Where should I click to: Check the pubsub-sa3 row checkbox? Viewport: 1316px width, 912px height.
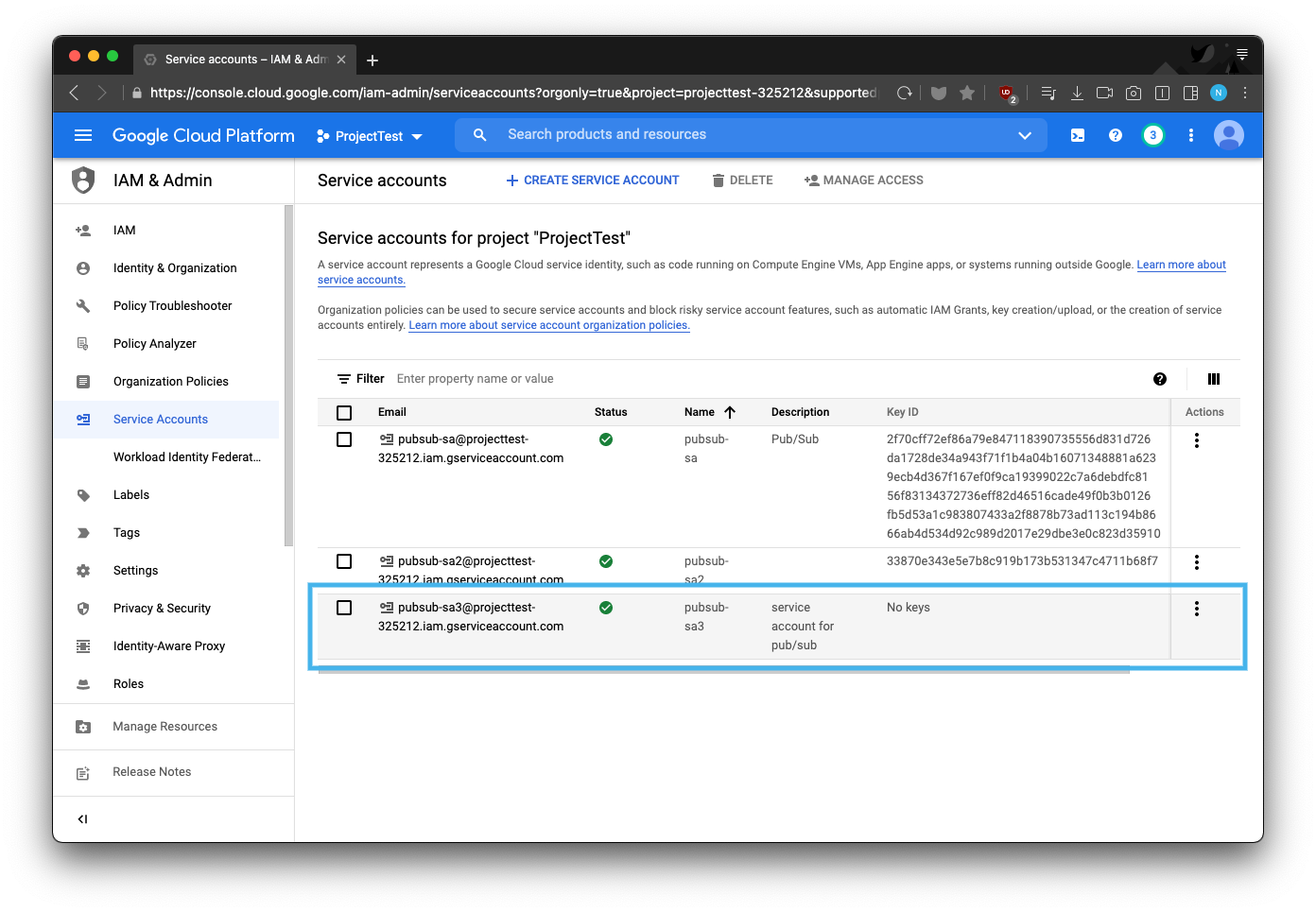click(344, 608)
